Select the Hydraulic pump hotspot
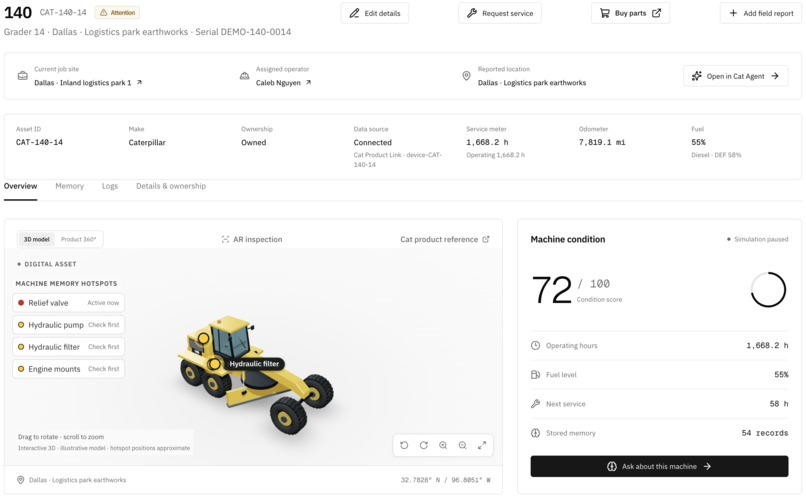 tap(68, 325)
